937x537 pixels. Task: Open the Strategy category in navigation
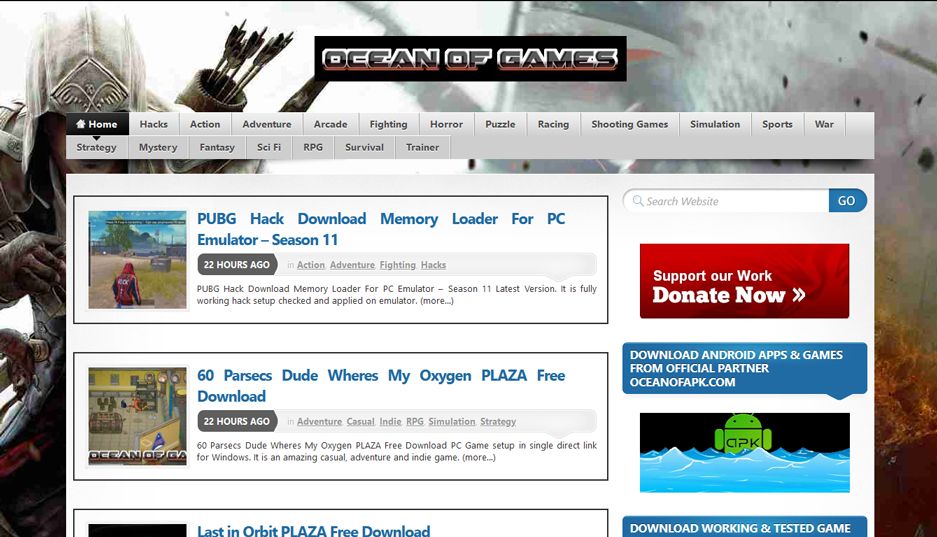pyautogui.click(x=97, y=147)
